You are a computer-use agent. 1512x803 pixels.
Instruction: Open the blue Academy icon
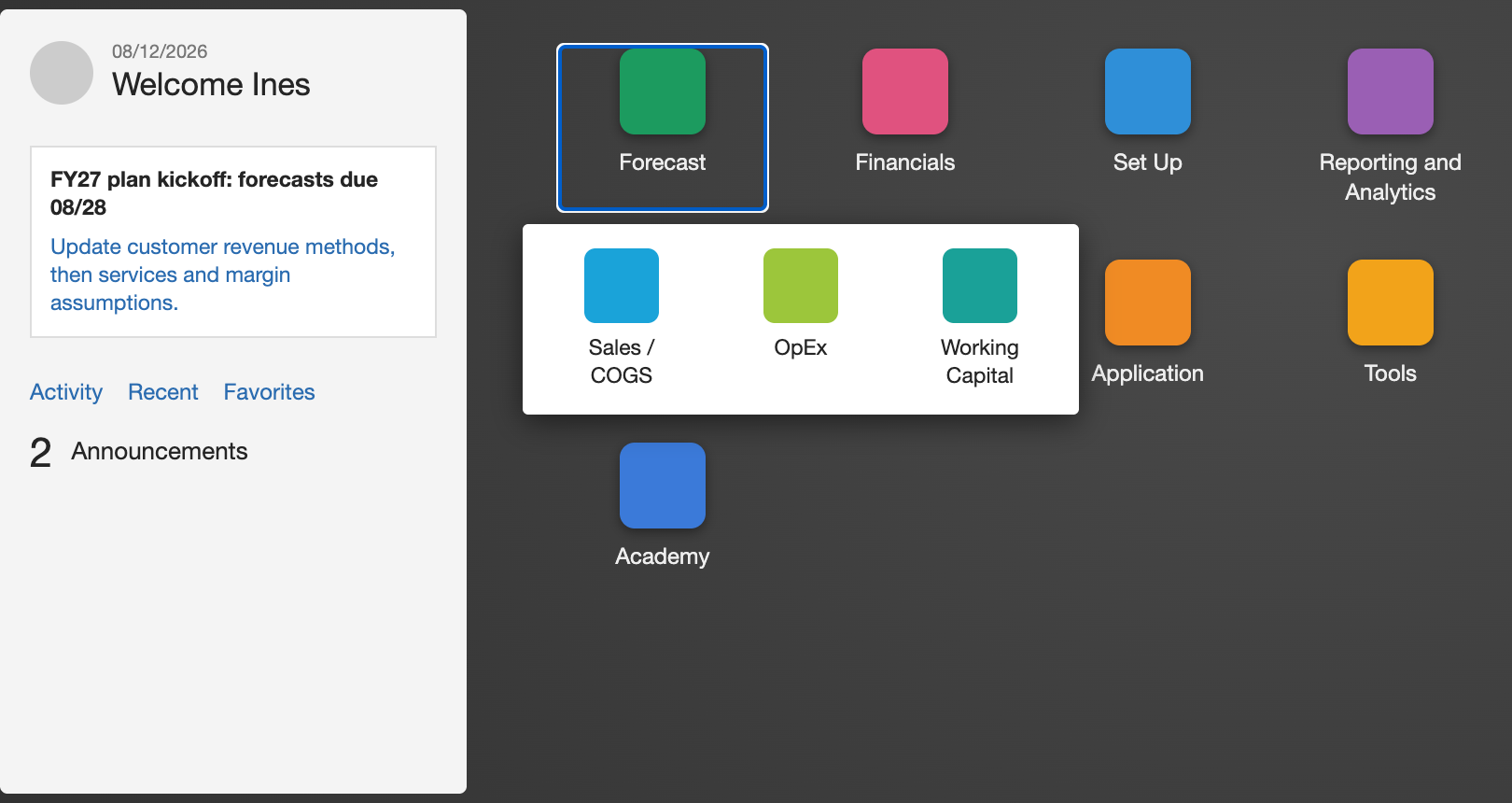coord(663,486)
